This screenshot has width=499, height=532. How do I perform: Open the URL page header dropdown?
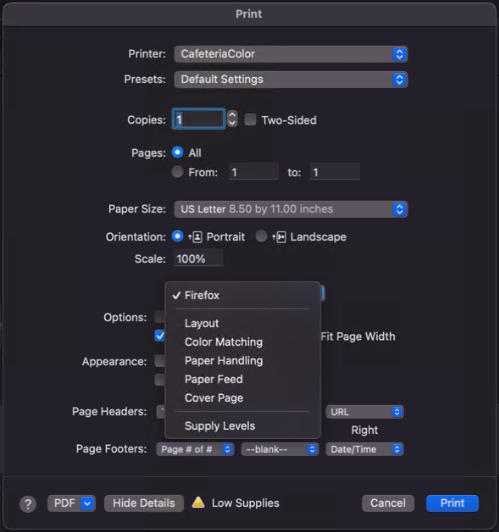[x=365, y=412]
